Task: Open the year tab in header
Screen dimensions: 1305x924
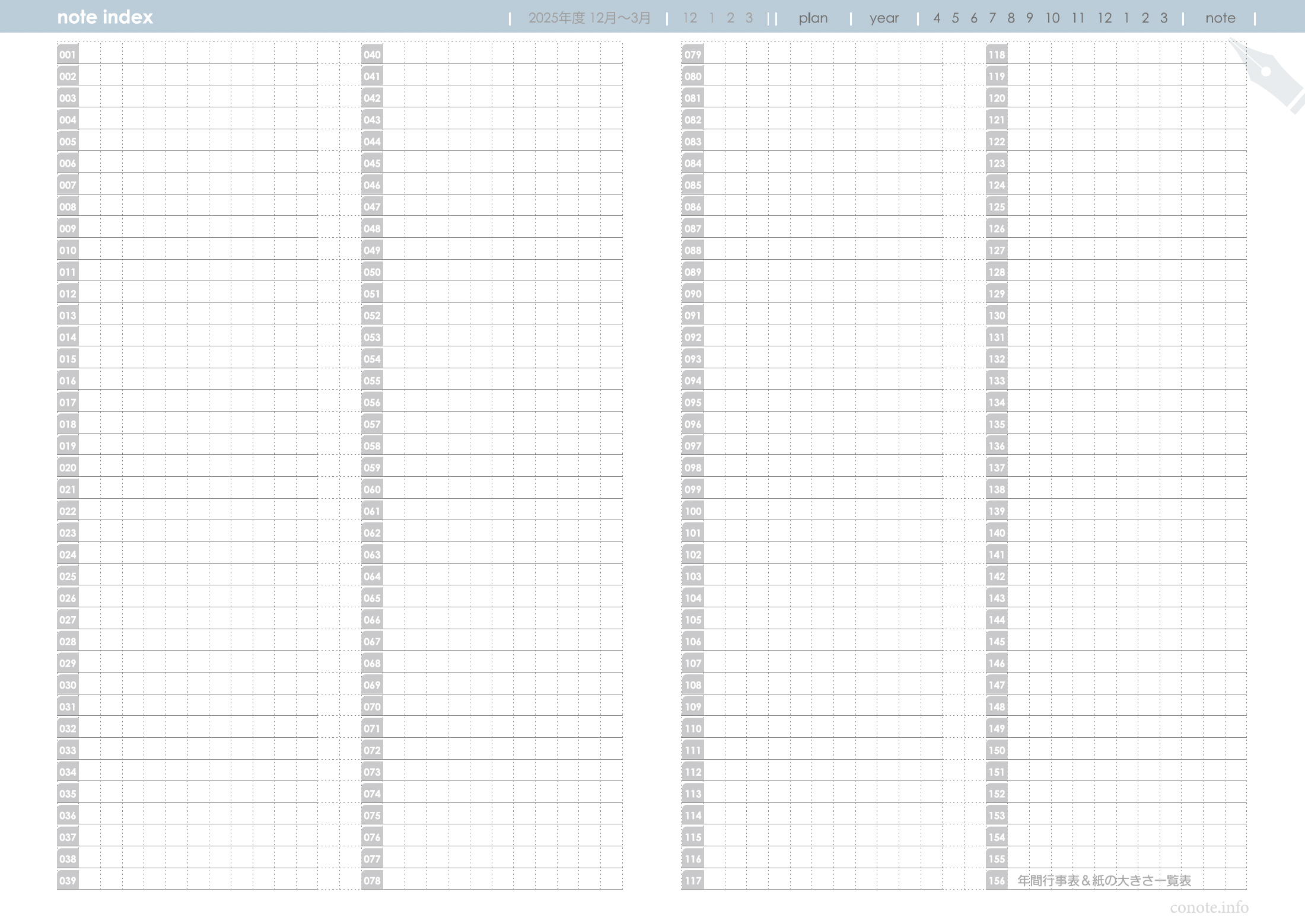Action: (x=884, y=18)
